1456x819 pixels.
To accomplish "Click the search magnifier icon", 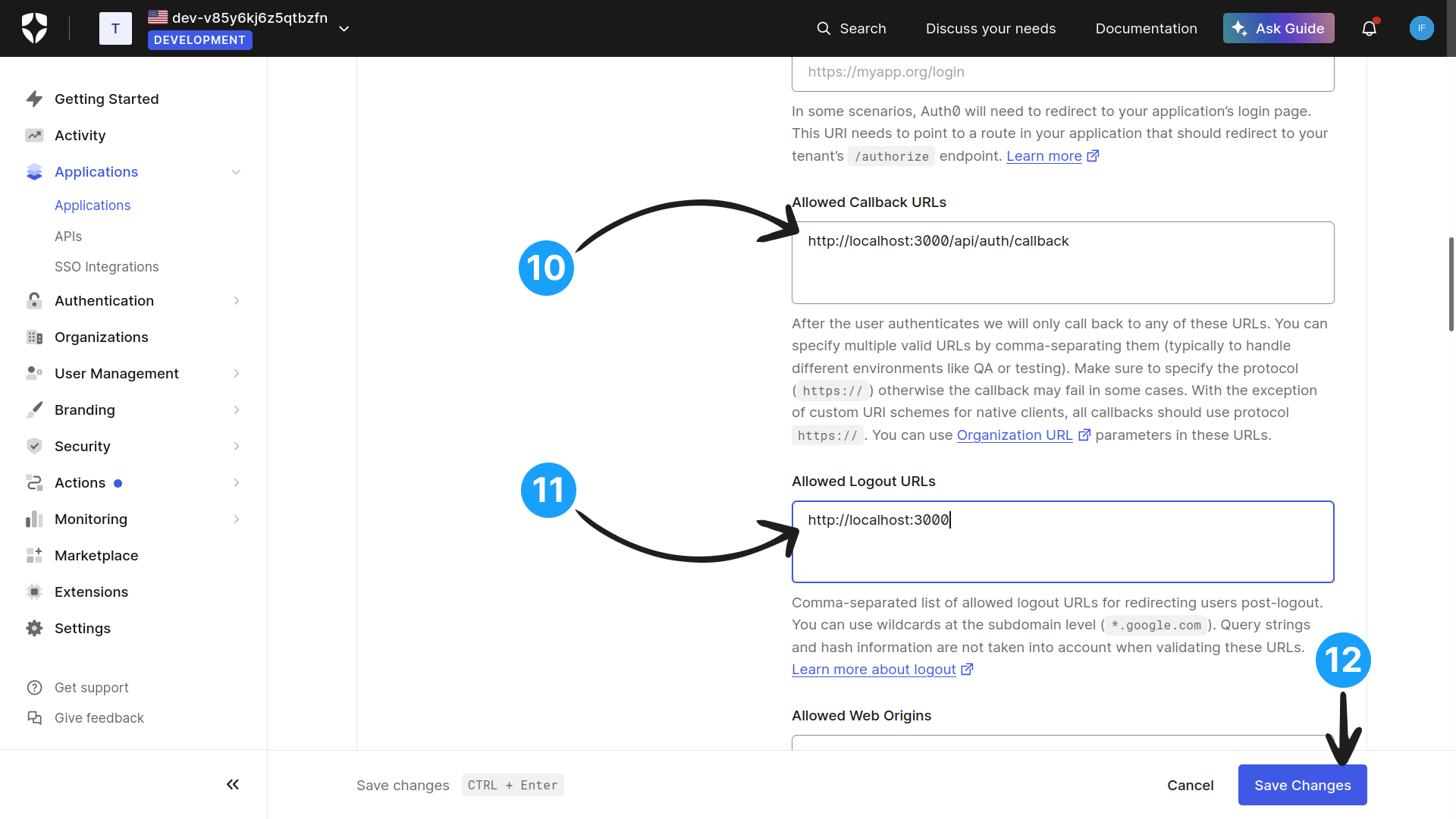I will (x=824, y=28).
